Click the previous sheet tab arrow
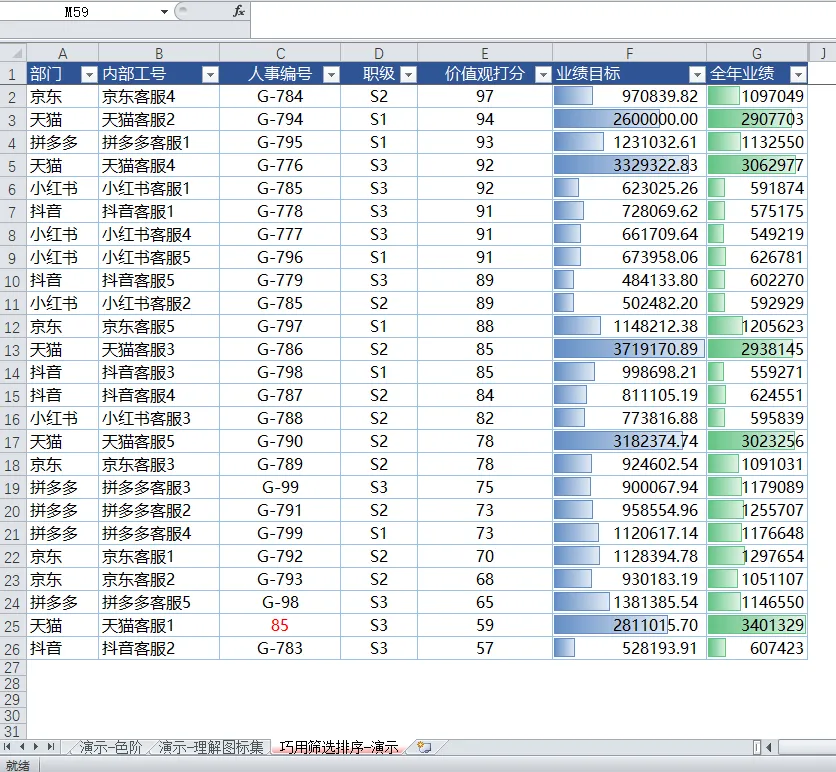 (x=22, y=746)
